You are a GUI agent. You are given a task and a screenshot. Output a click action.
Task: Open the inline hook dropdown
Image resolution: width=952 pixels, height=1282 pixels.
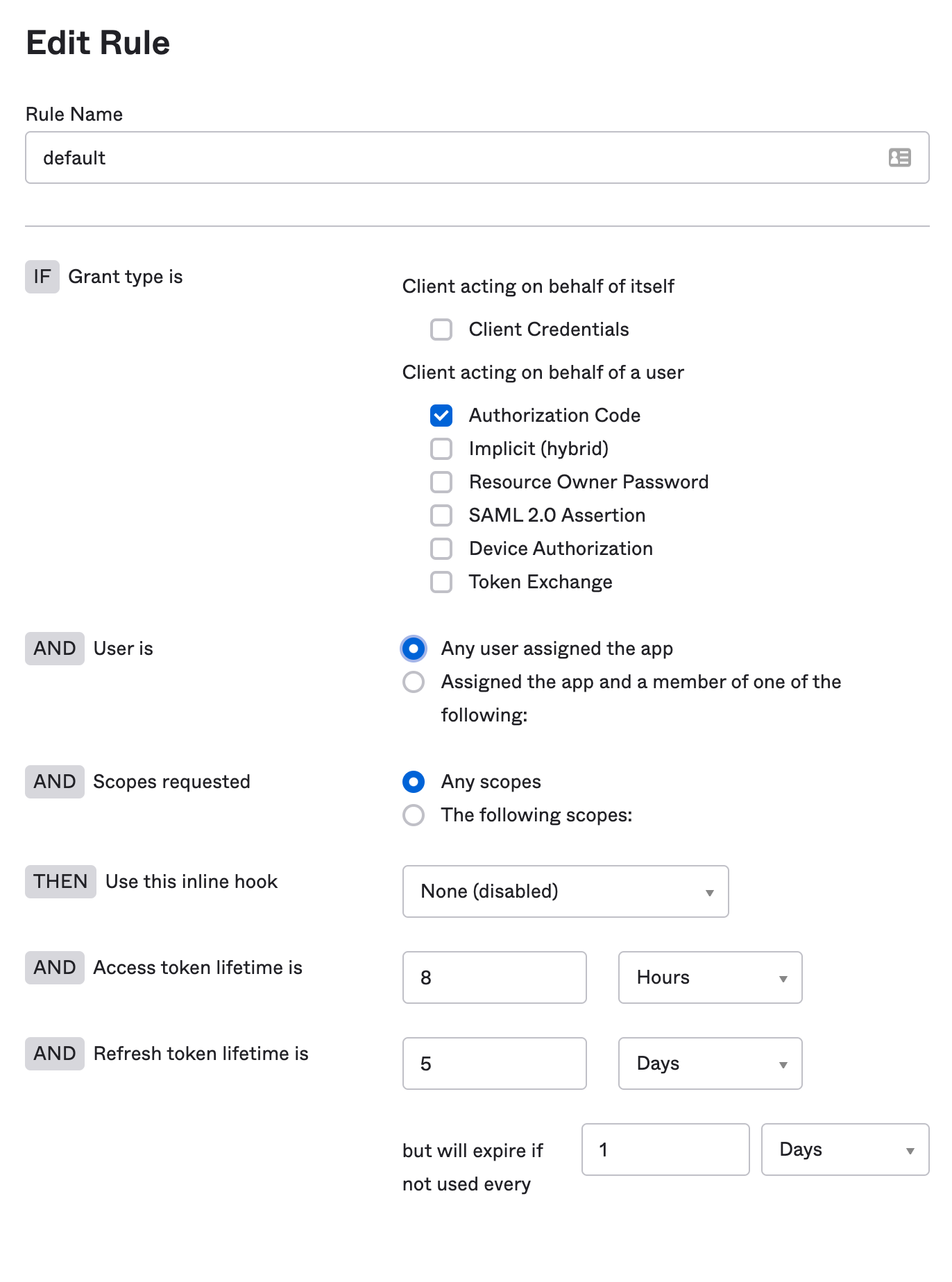(x=565, y=891)
